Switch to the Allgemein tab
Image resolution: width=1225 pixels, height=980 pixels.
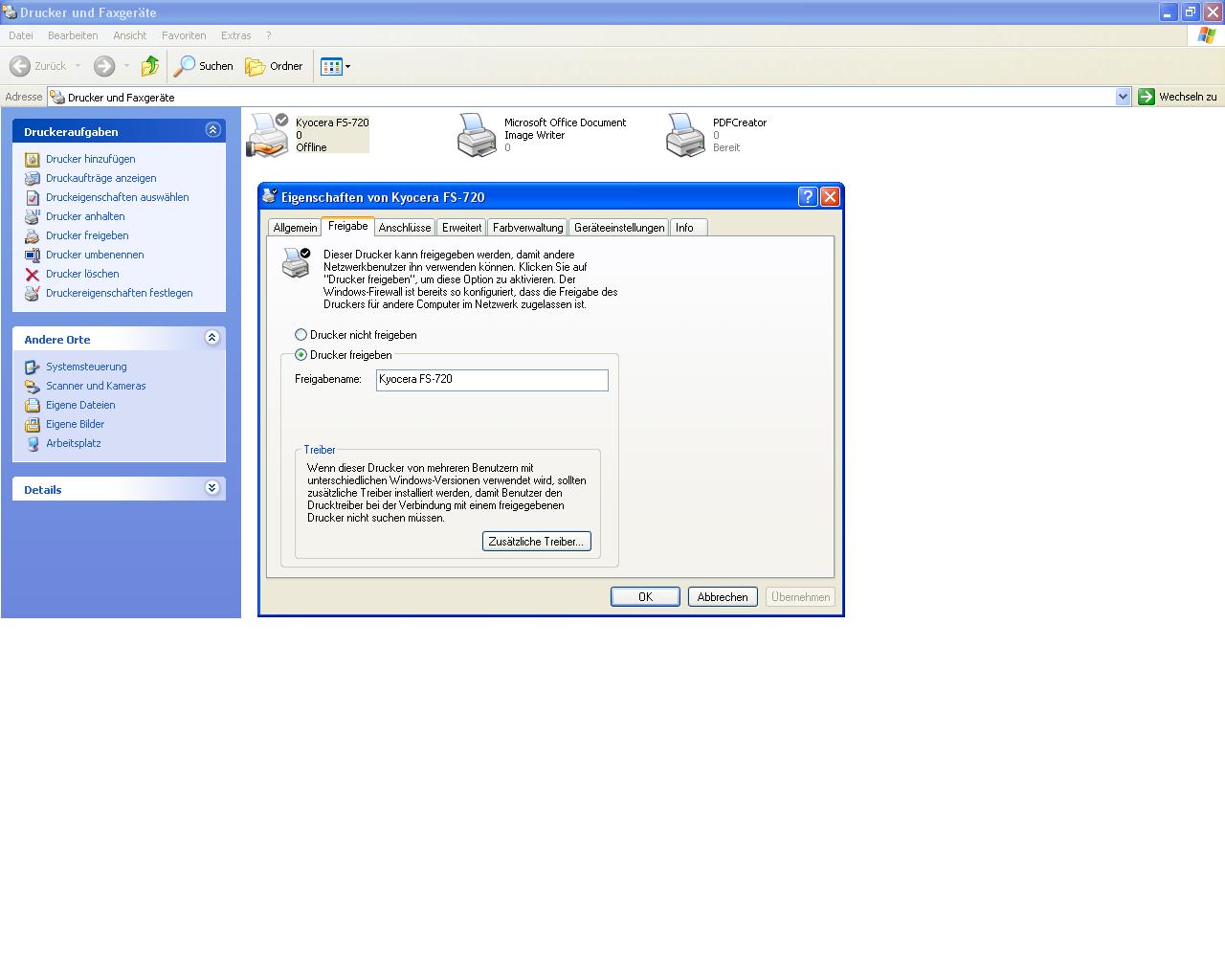pyautogui.click(x=295, y=228)
